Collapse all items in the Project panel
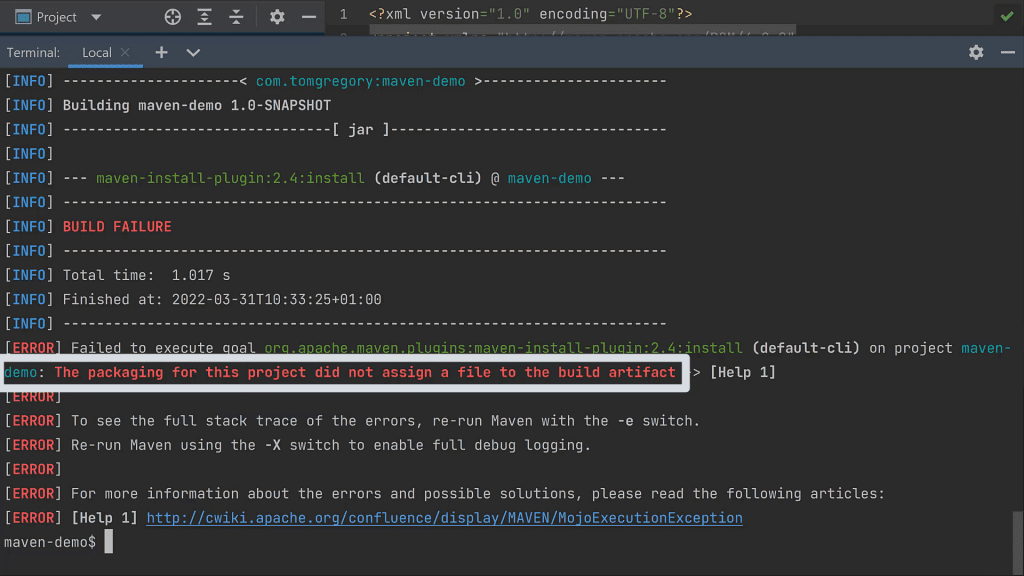 tap(236, 16)
